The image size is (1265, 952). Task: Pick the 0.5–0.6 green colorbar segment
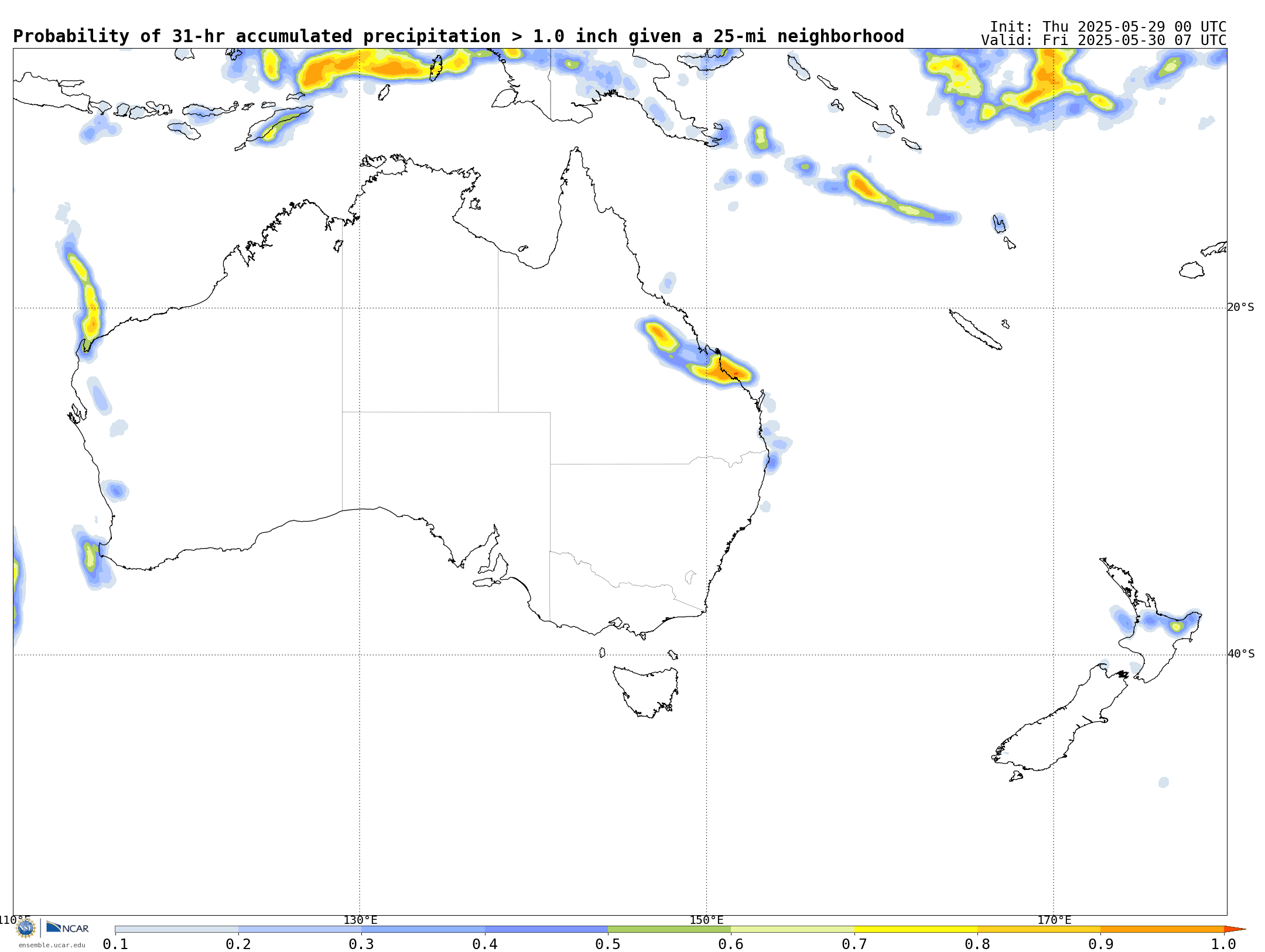click(x=669, y=929)
